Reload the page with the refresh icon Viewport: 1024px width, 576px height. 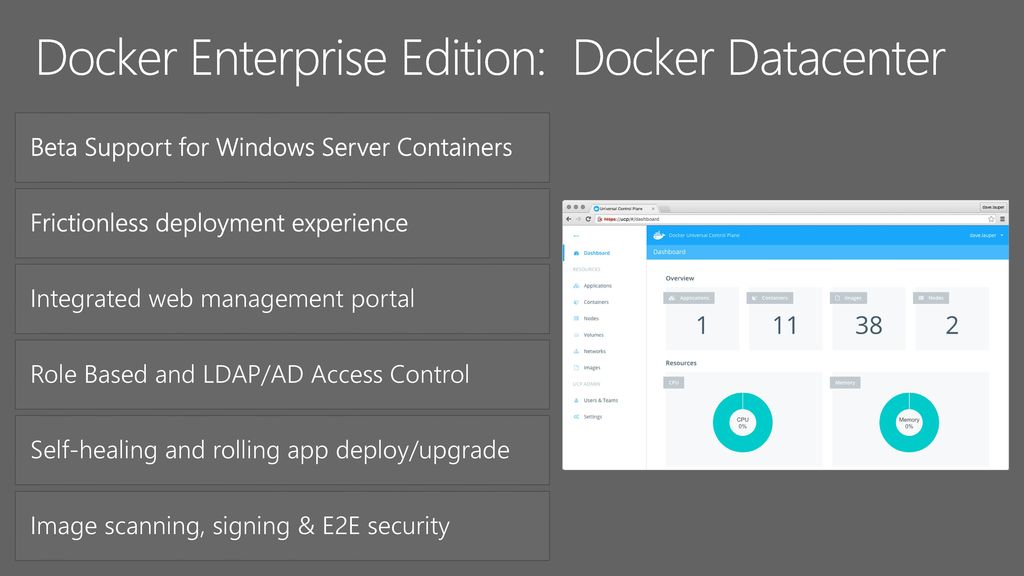[x=588, y=219]
